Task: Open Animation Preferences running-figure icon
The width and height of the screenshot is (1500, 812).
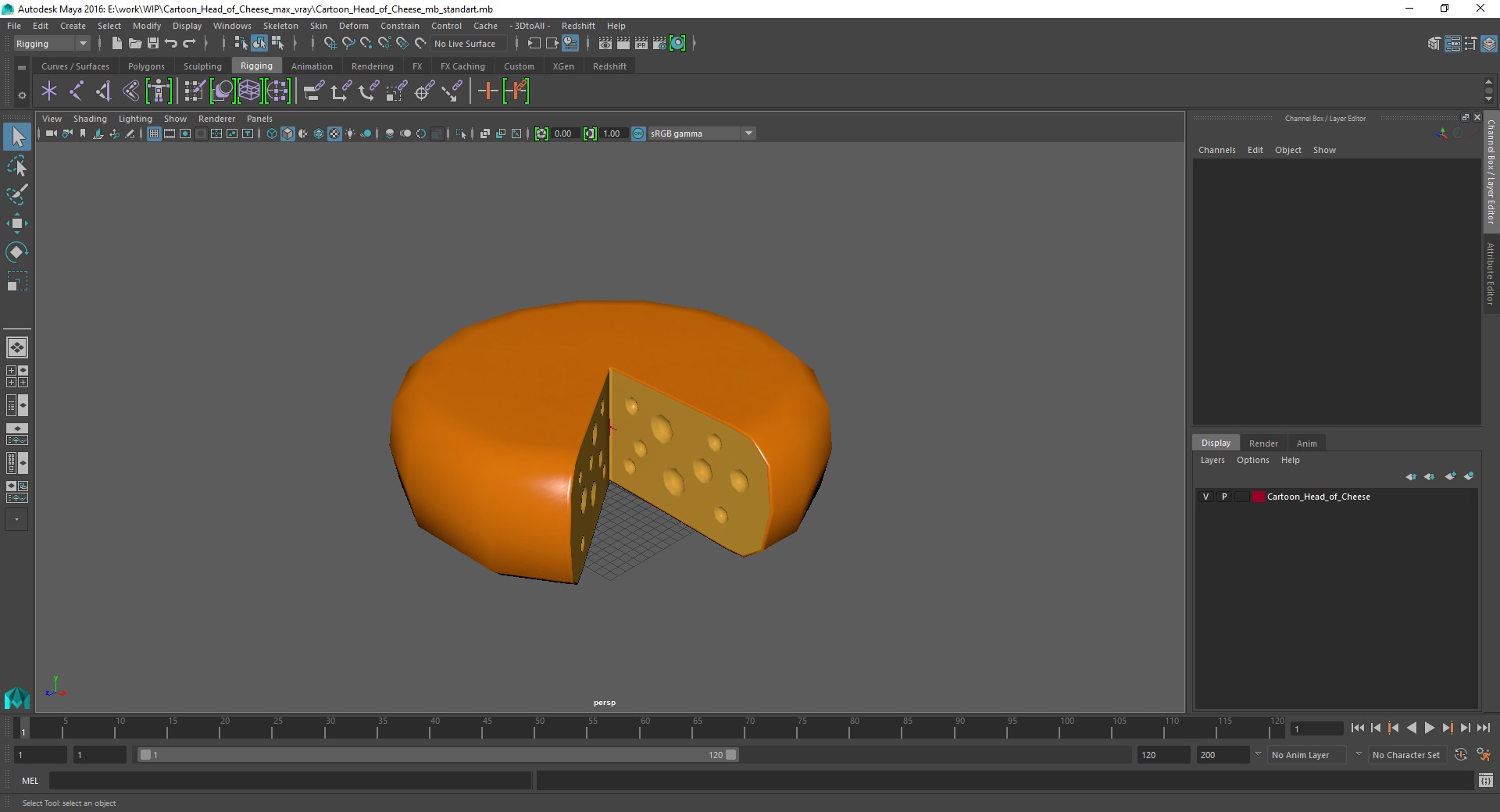Action: pos(1484,755)
